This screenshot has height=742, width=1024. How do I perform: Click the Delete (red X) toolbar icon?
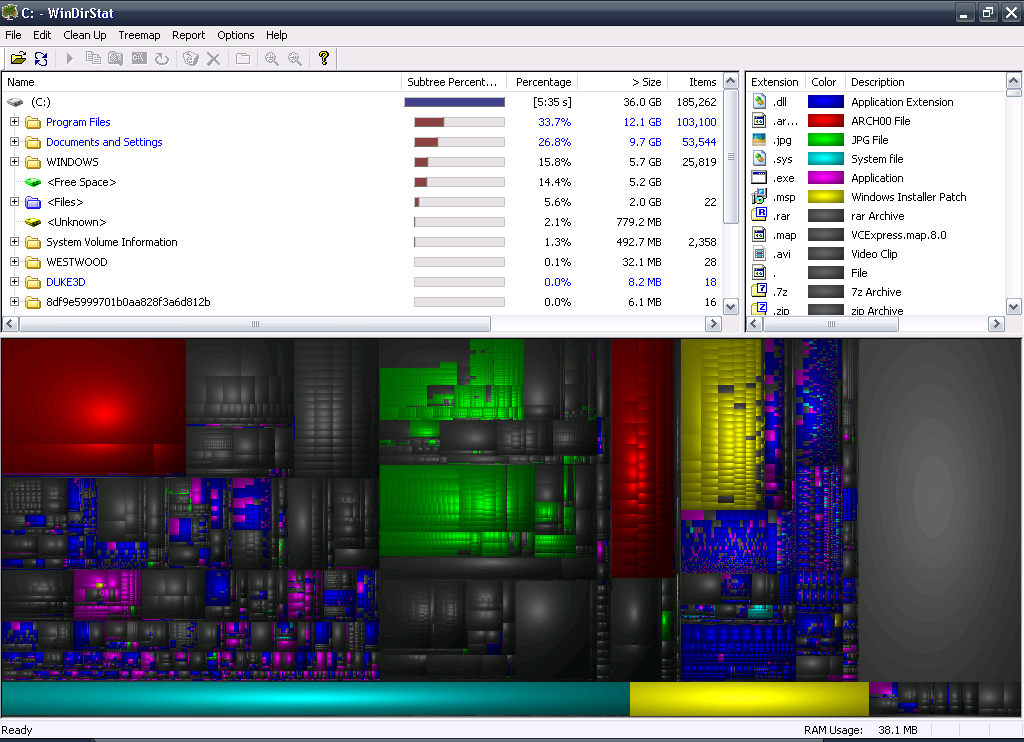coord(212,58)
